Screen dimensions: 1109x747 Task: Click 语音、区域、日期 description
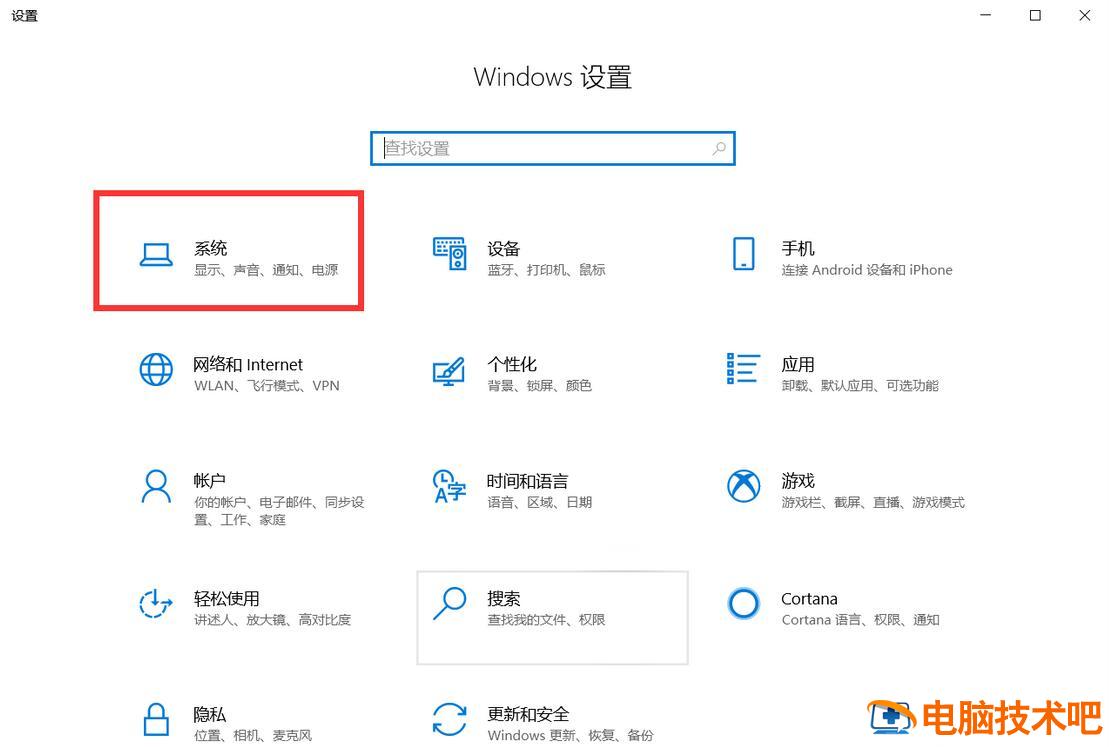tap(540, 502)
